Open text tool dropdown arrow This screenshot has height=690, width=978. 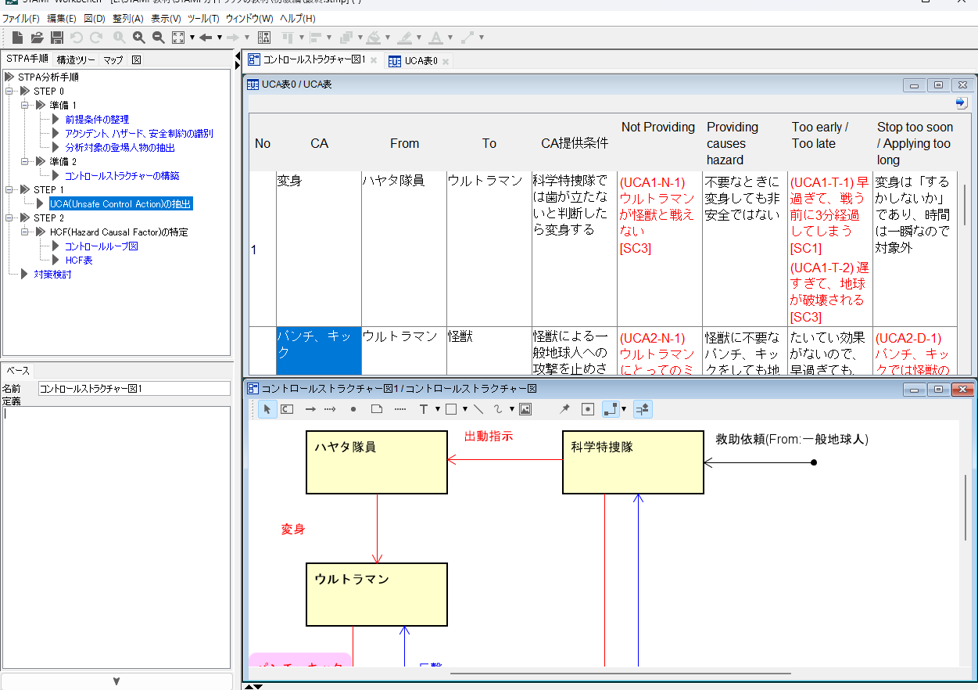437,409
